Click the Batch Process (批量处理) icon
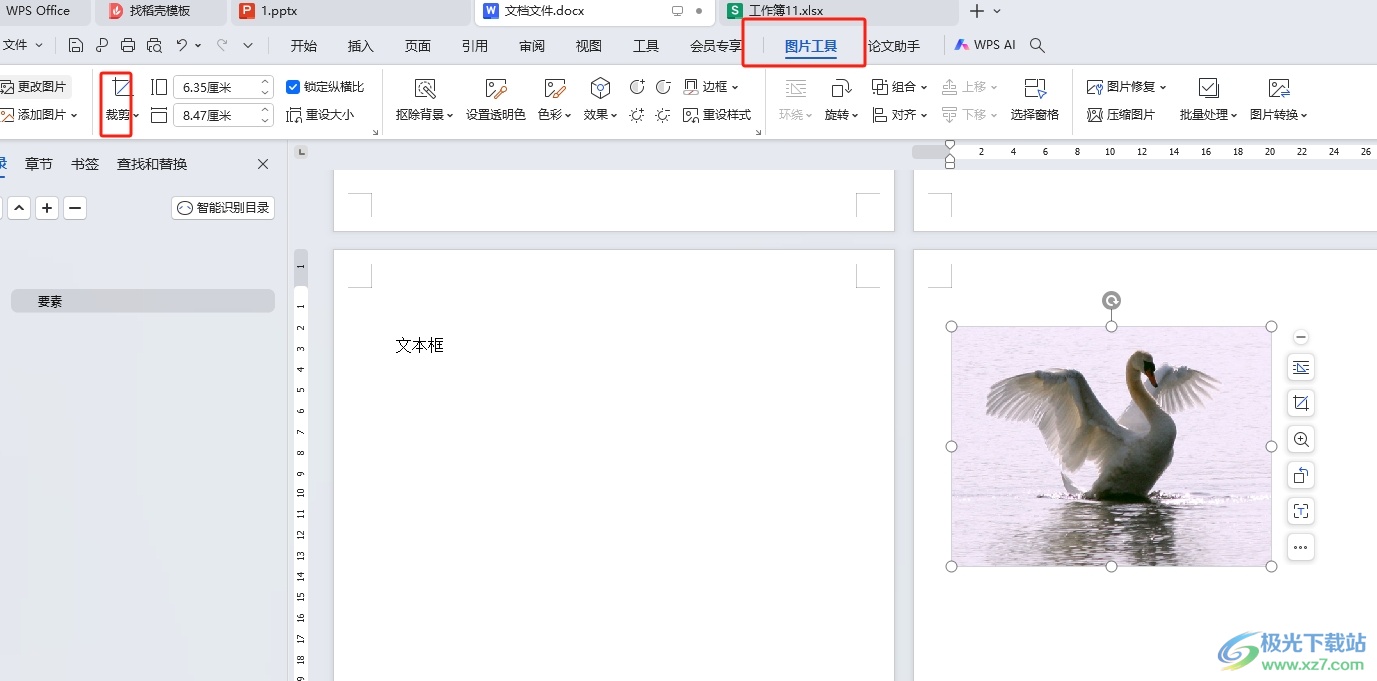 1208,88
